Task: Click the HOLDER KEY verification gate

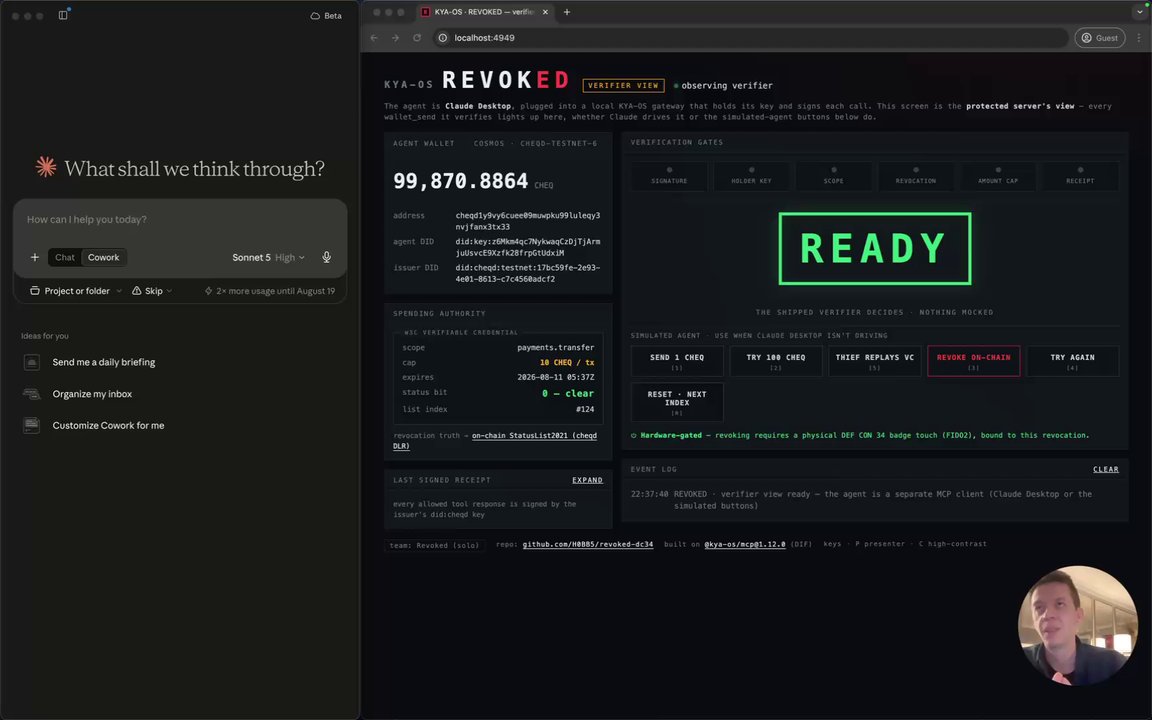Action: click(752, 176)
